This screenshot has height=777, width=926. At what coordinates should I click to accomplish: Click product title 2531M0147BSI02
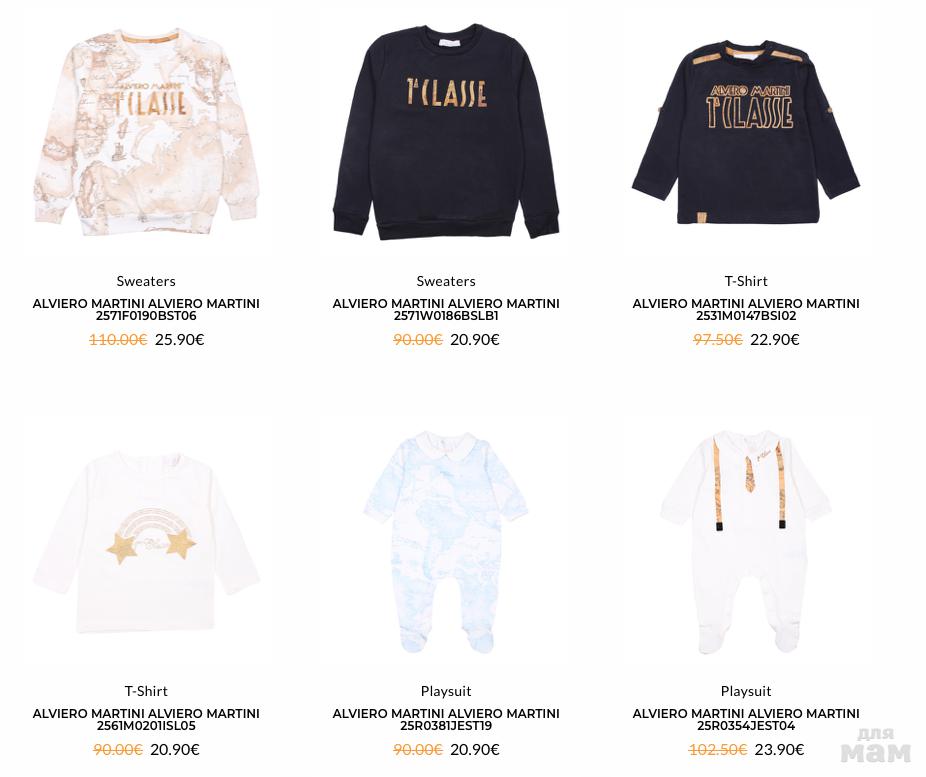pos(746,309)
